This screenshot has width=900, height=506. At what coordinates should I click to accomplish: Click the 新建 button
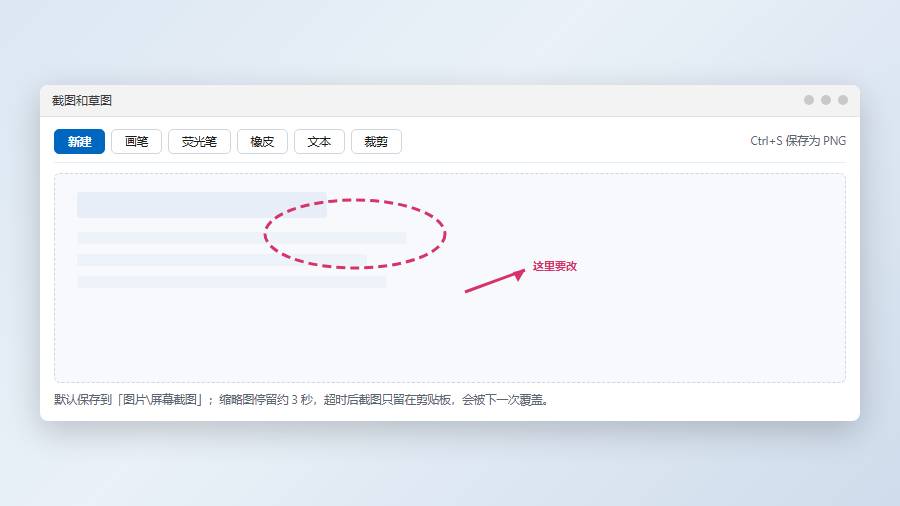coord(79,142)
